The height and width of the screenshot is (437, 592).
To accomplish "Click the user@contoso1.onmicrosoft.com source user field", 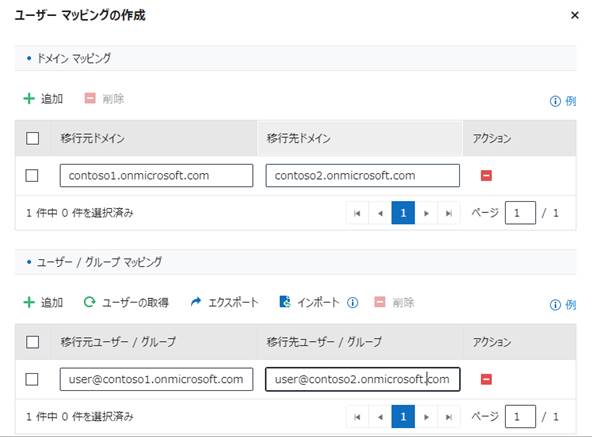I will [156, 379].
